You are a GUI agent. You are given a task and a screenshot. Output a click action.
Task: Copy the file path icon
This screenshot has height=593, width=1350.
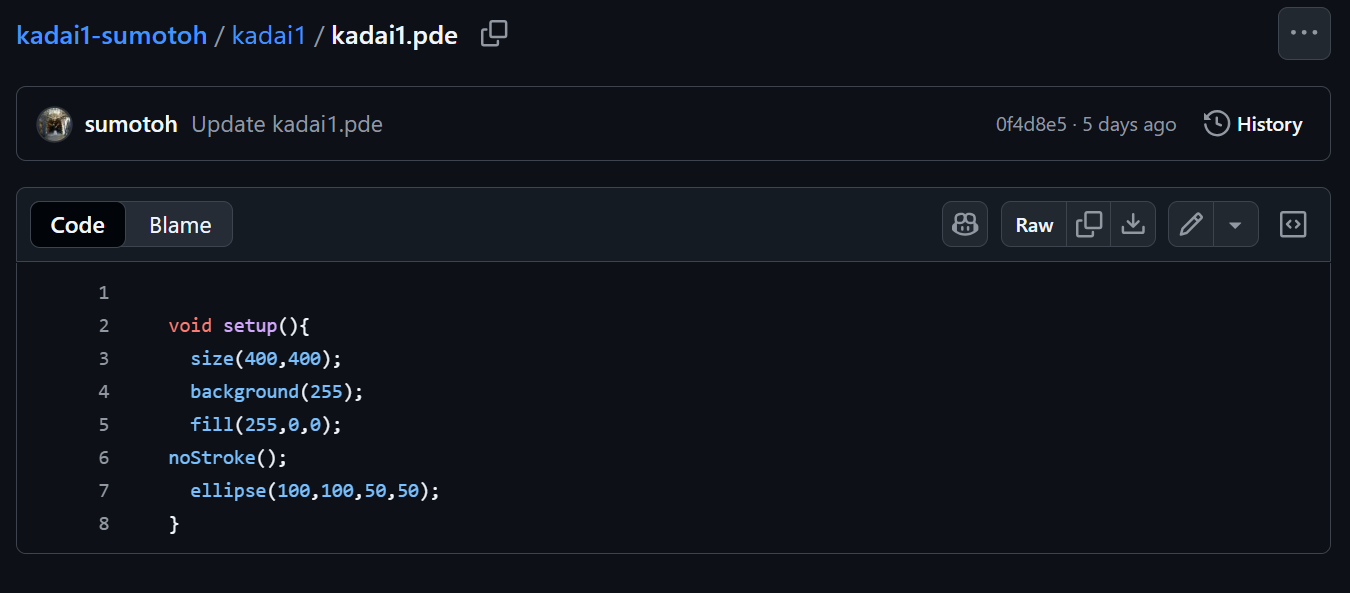coord(494,34)
